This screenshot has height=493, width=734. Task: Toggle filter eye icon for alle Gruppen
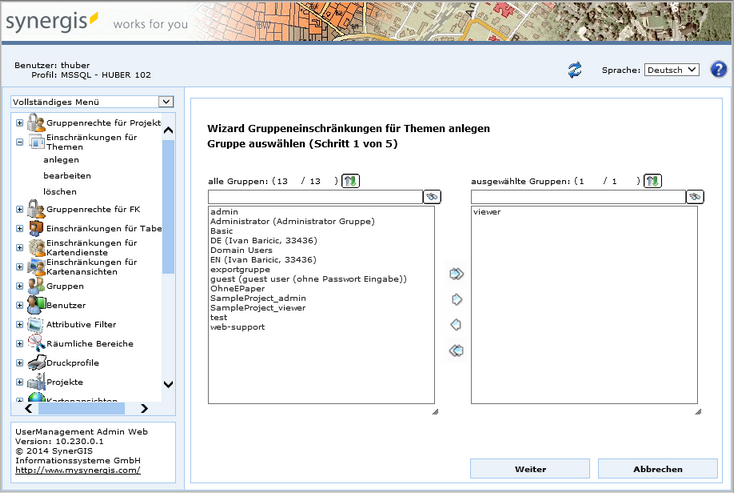click(x=431, y=197)
